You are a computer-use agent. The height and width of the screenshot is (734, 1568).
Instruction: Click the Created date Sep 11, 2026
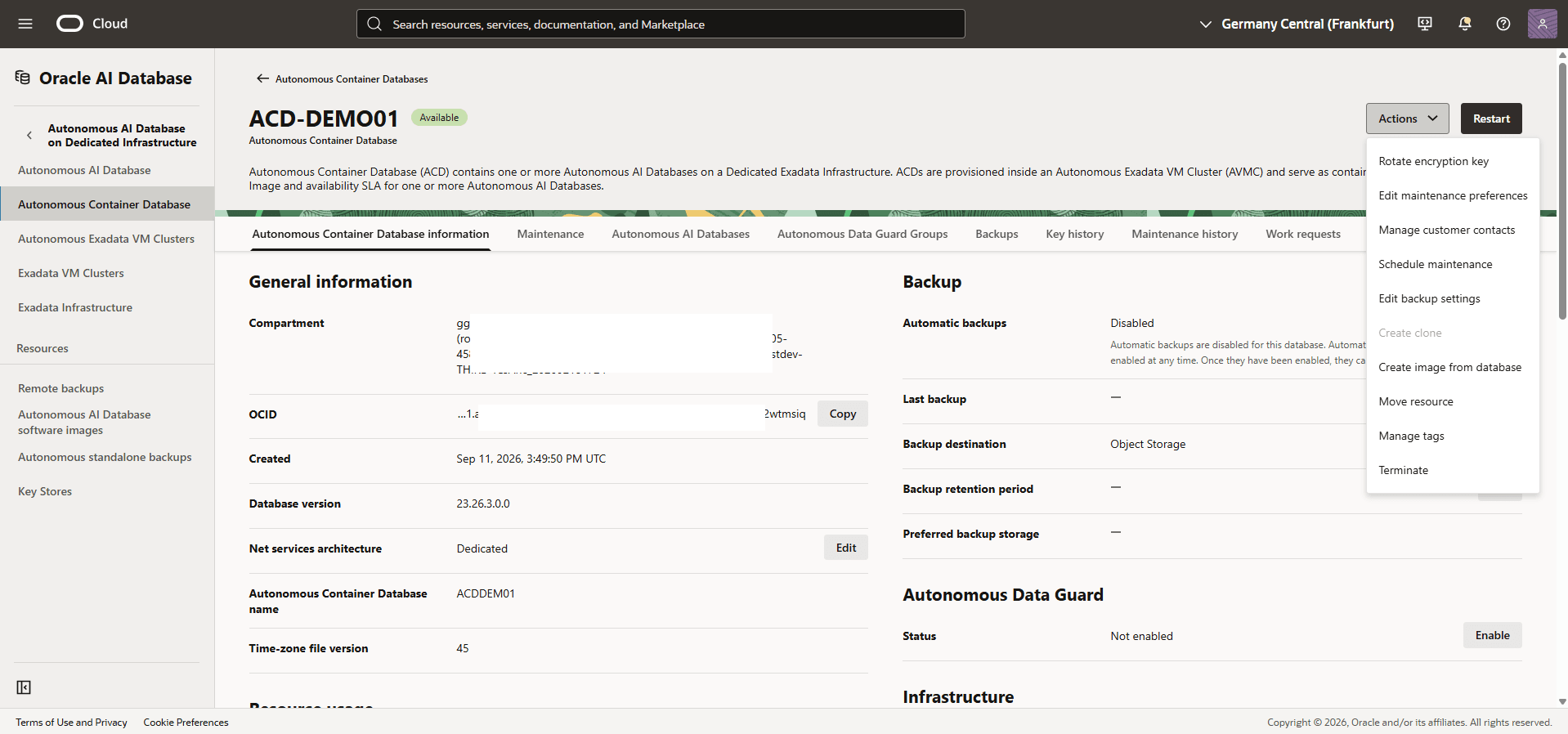coord(531,459)
